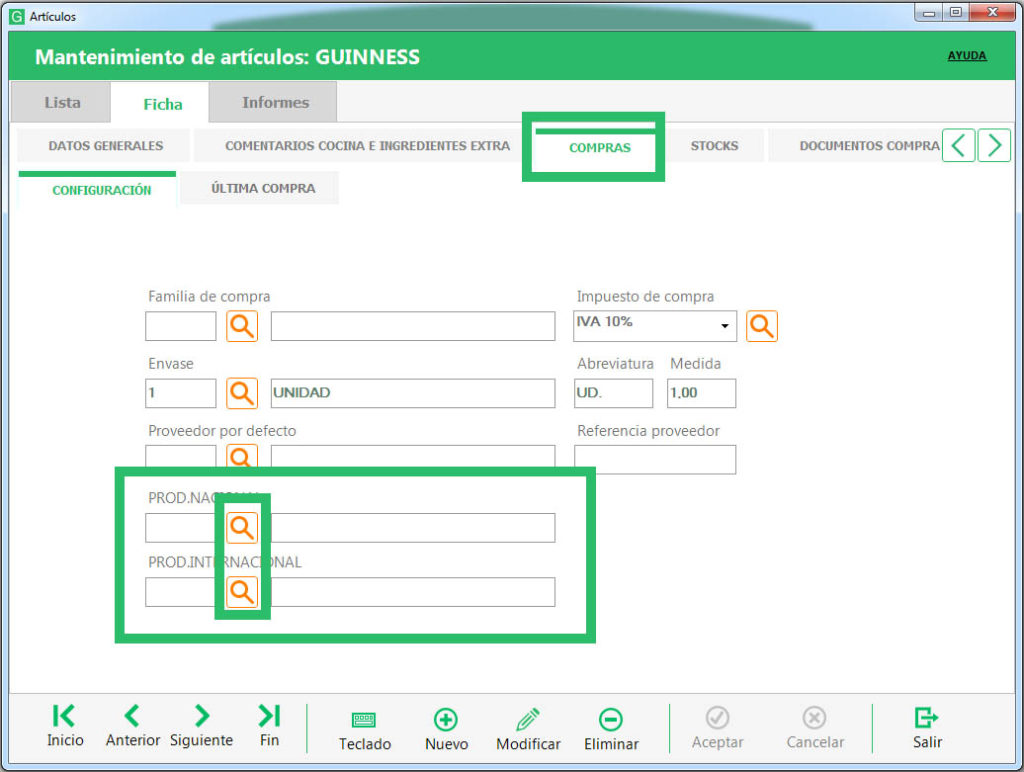Viewport: 1024px width, 772px height.
Task: Click the Familia de compra search magnifier
Action: (242, 326)
